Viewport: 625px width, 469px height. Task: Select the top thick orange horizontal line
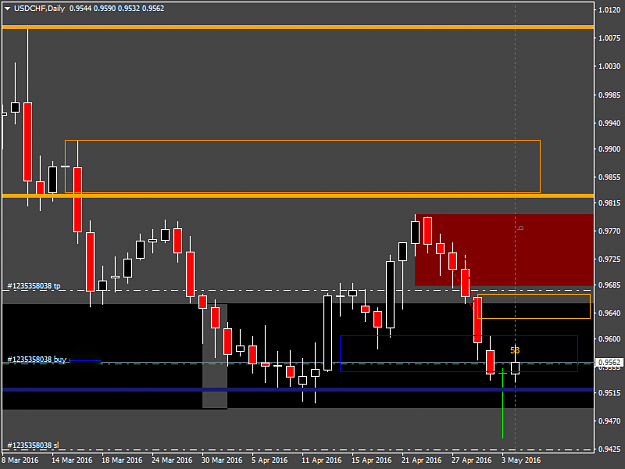tap(298, 27)
